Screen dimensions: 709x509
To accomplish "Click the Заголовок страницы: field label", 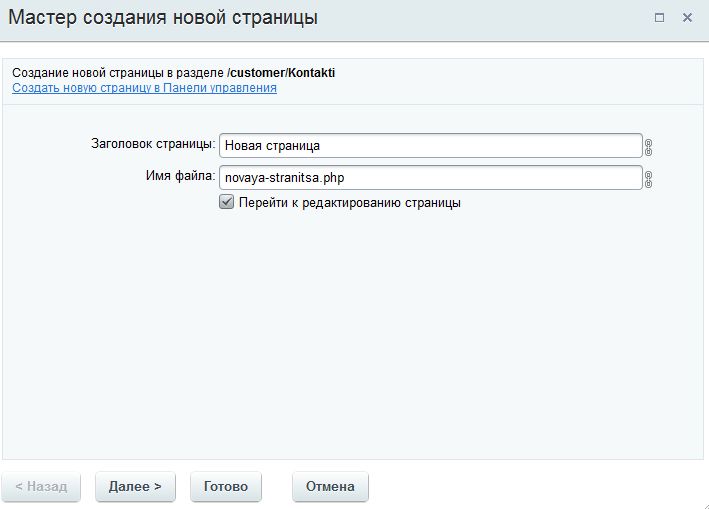I will pos(153,144).
